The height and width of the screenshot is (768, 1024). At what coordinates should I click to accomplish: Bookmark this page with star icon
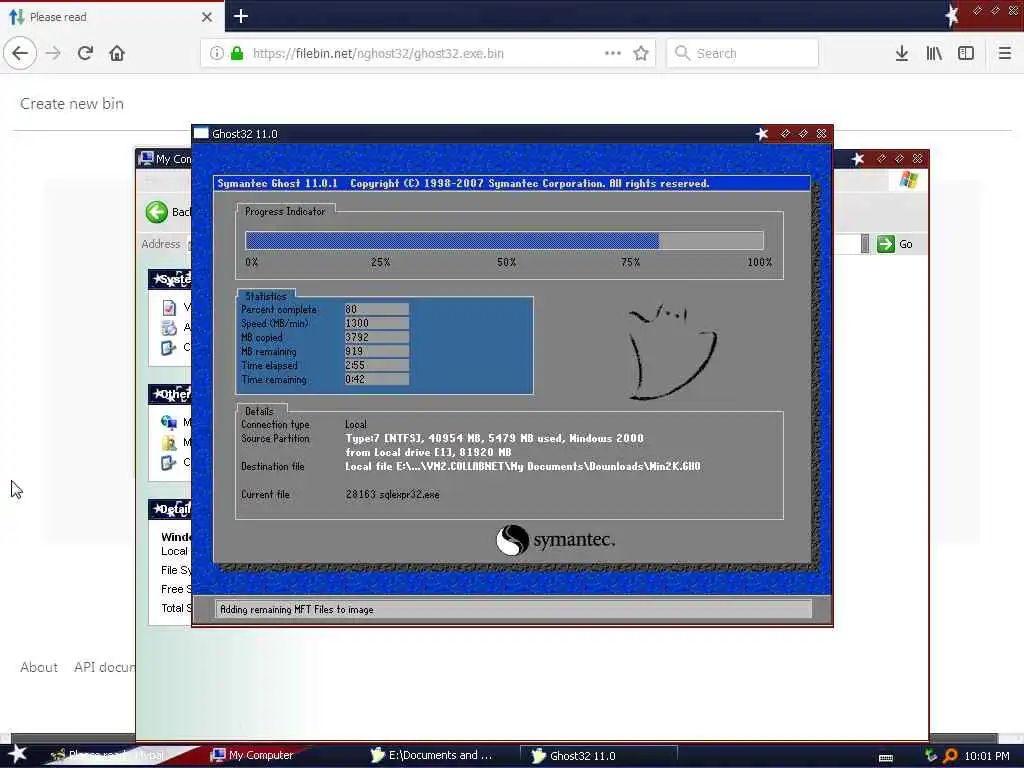pyautogui.click(x=641, y=53)
